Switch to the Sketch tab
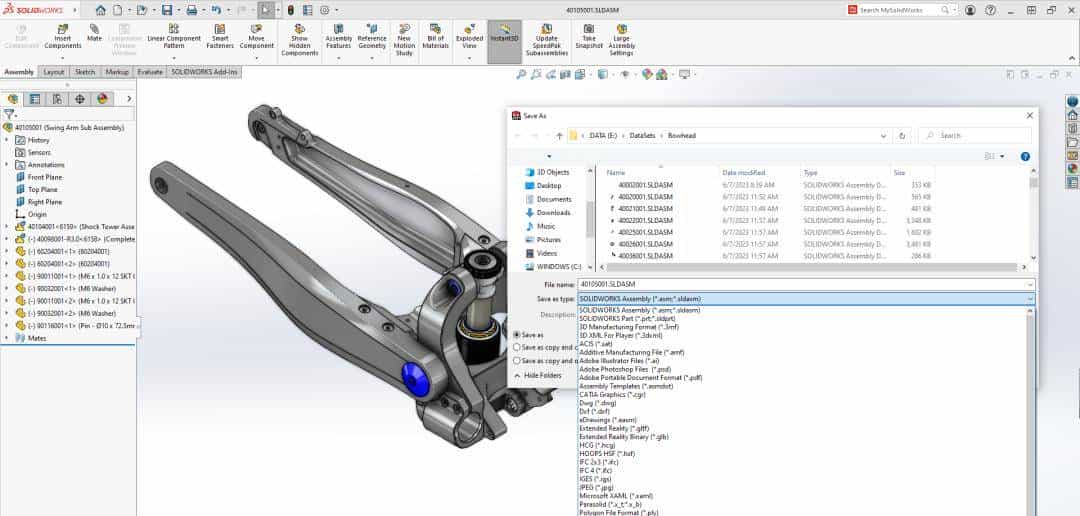Image resolution: width=1080 pixels, height=516 pixels. pyautogui.click(x=85, y=72)
